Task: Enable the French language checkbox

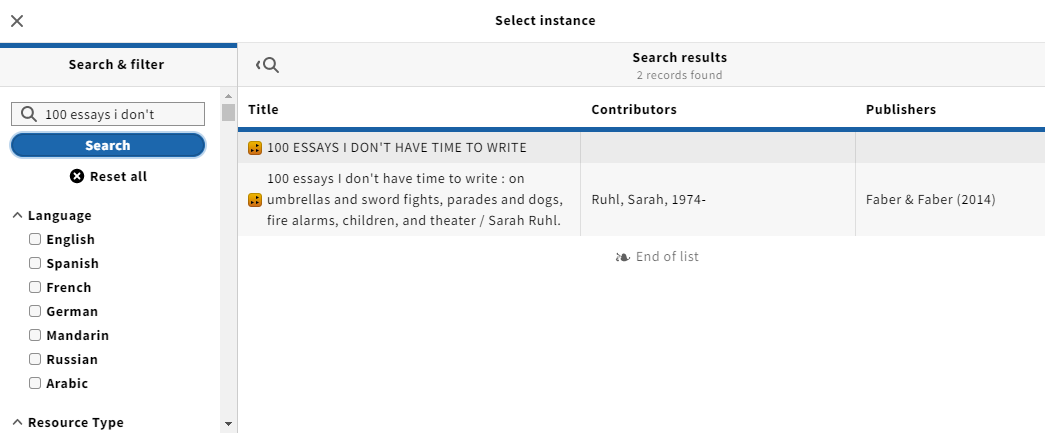Action: point(35,287)
